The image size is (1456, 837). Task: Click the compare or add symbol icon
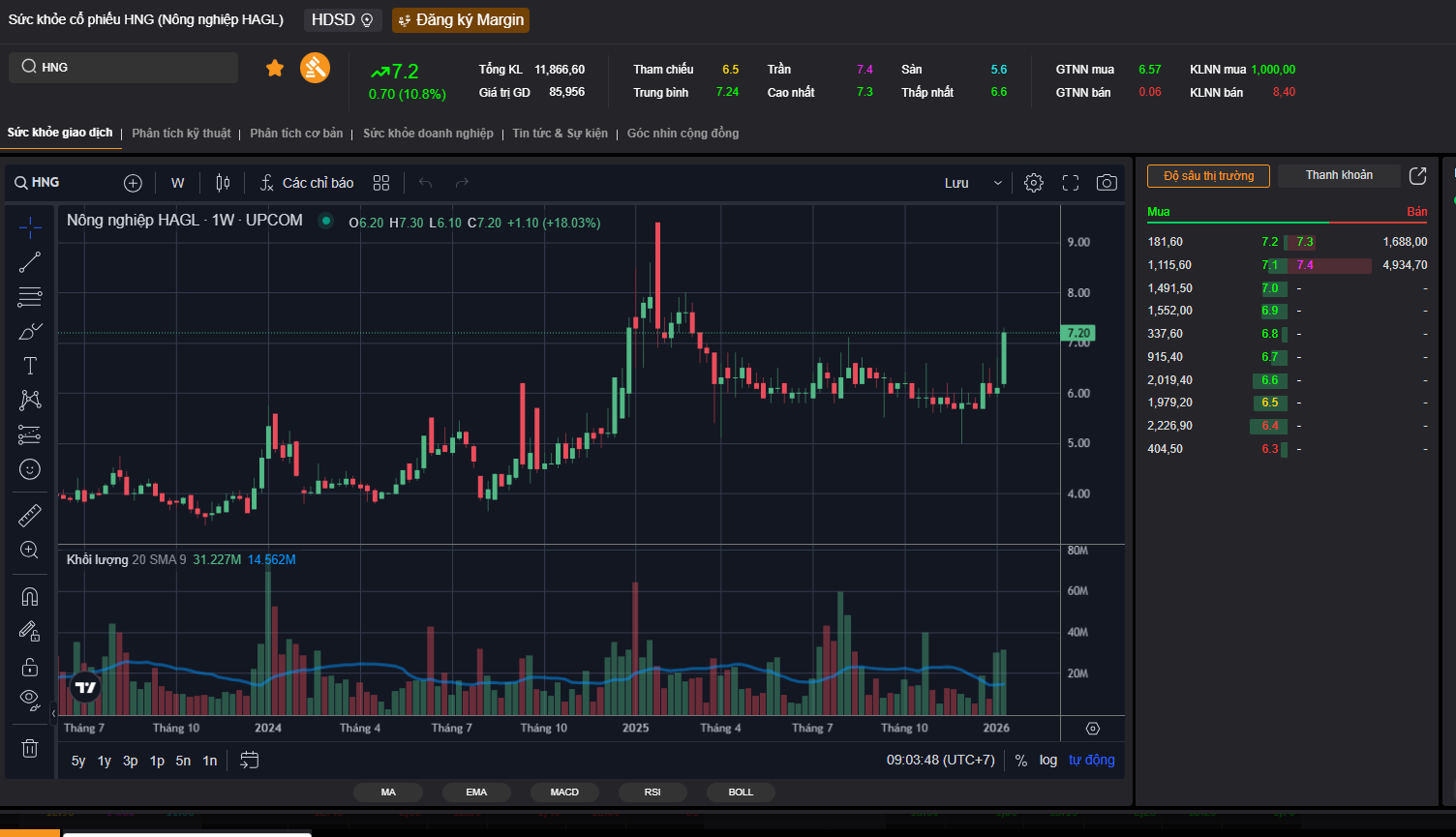pos(134,183)
